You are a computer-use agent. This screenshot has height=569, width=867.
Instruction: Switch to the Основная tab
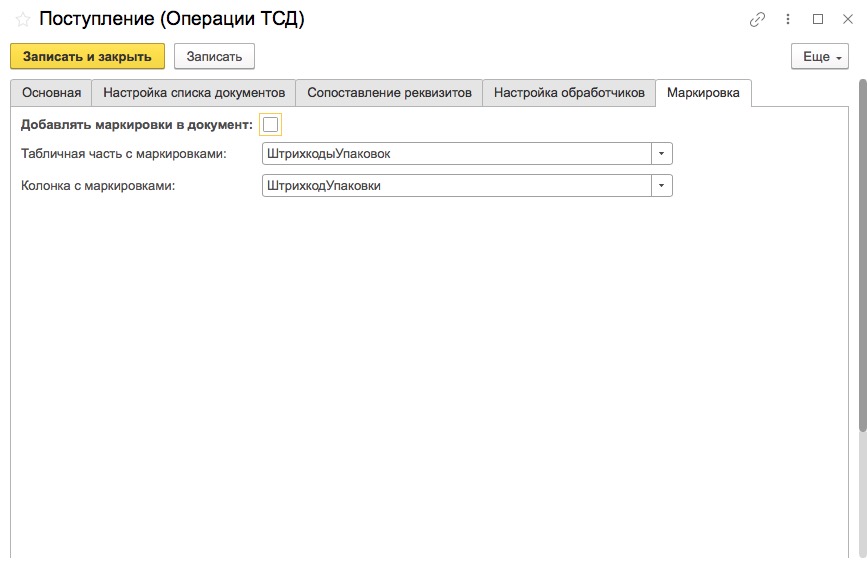point(51,93)
